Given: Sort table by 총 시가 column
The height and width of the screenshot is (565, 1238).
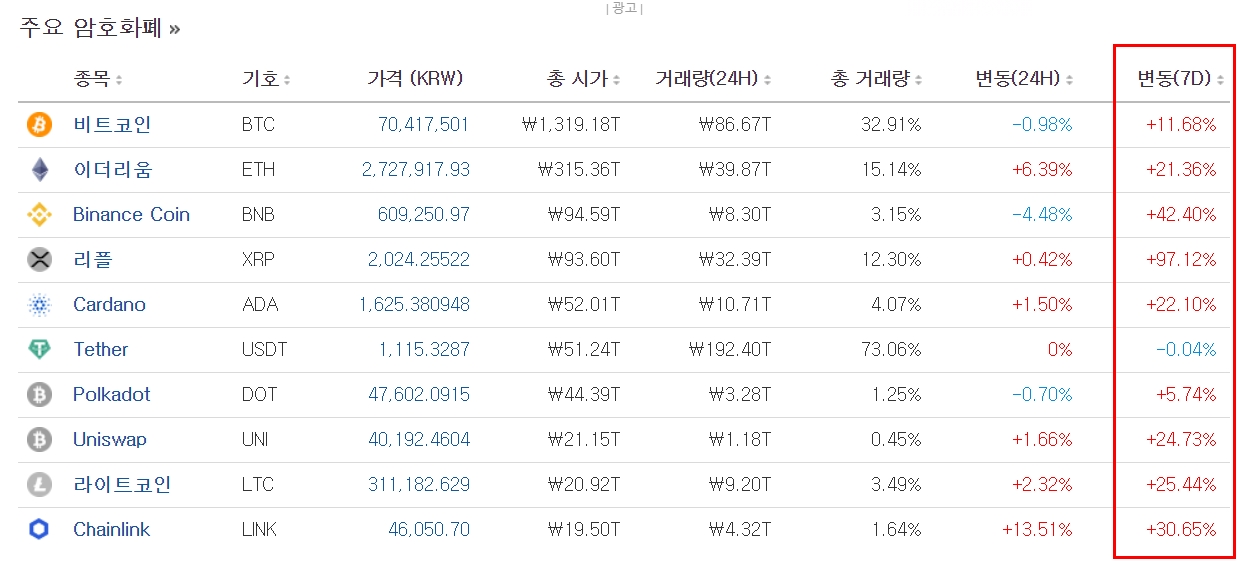Looking at the screenshot, I should pos(583,79).
